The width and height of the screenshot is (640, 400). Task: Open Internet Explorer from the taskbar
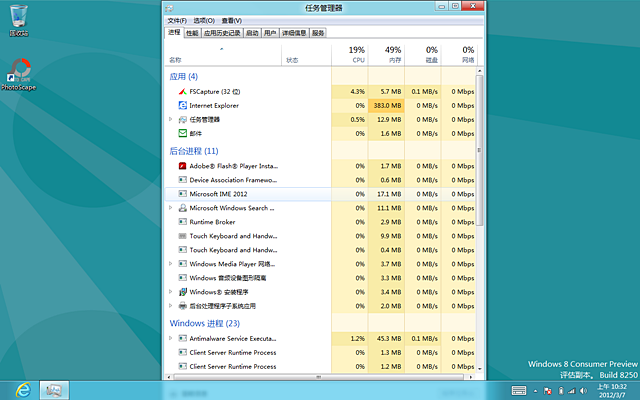click(x=23, y=390)
